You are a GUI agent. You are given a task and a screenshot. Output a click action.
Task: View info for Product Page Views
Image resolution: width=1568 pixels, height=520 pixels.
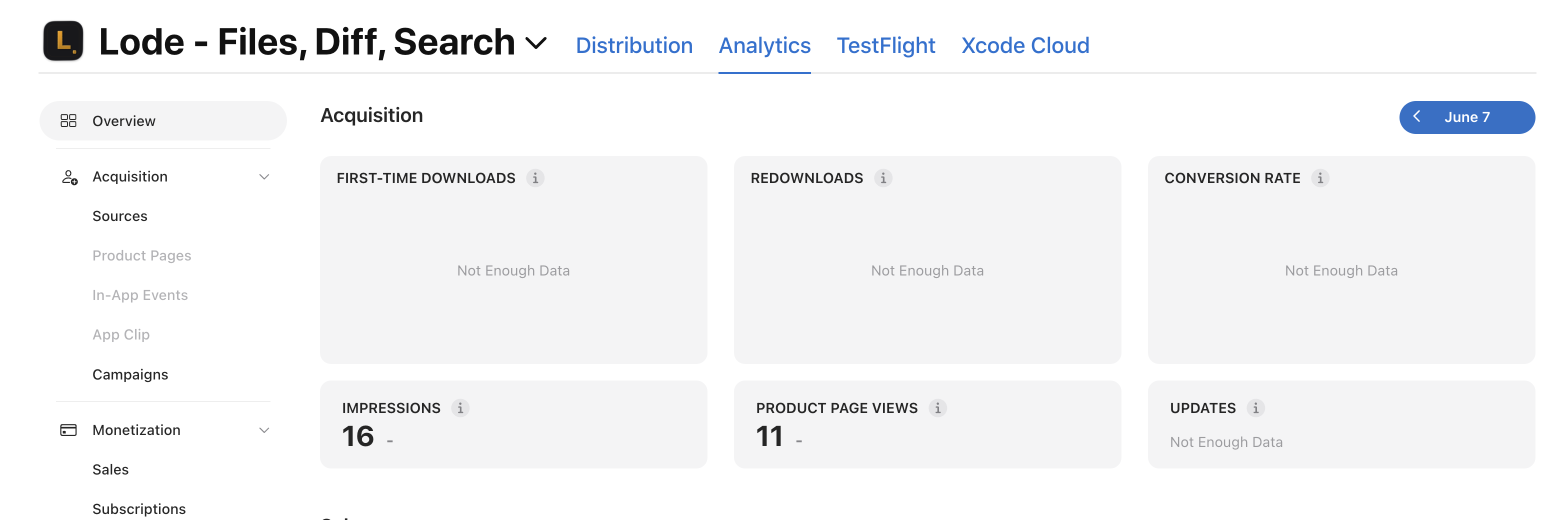[x=937, y=408]
